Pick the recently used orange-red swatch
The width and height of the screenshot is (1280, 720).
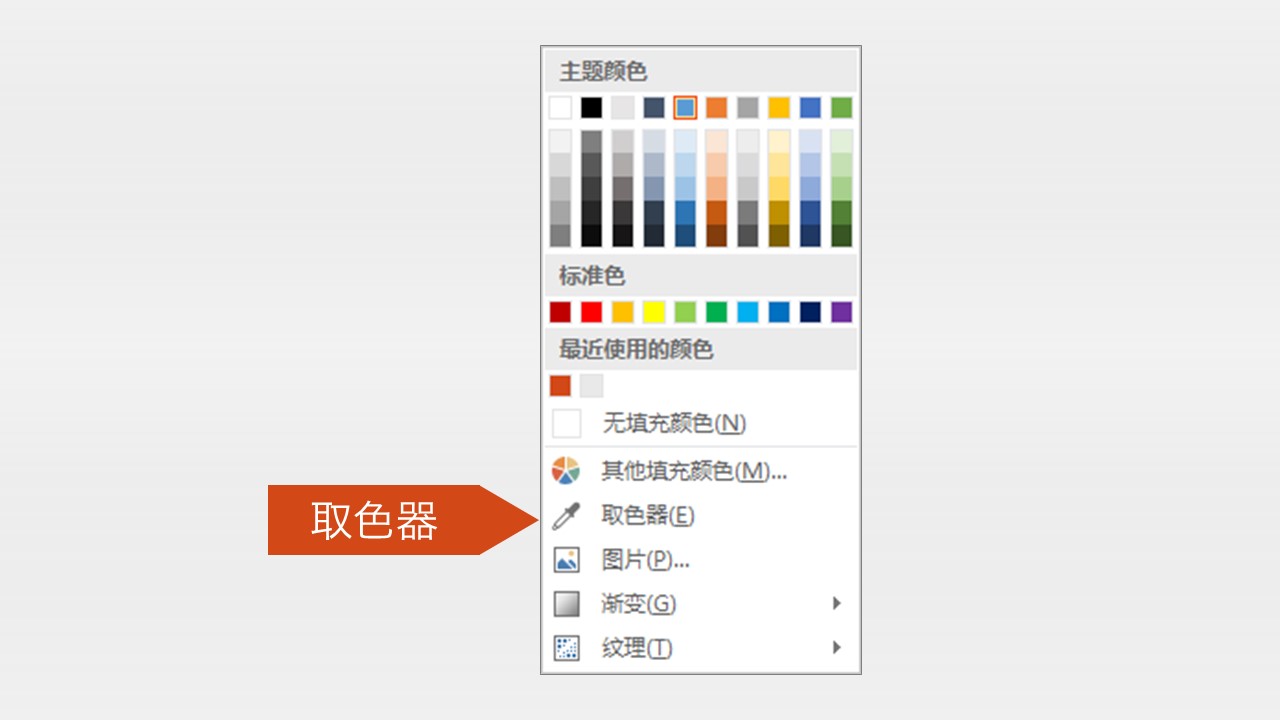point(561,386)
